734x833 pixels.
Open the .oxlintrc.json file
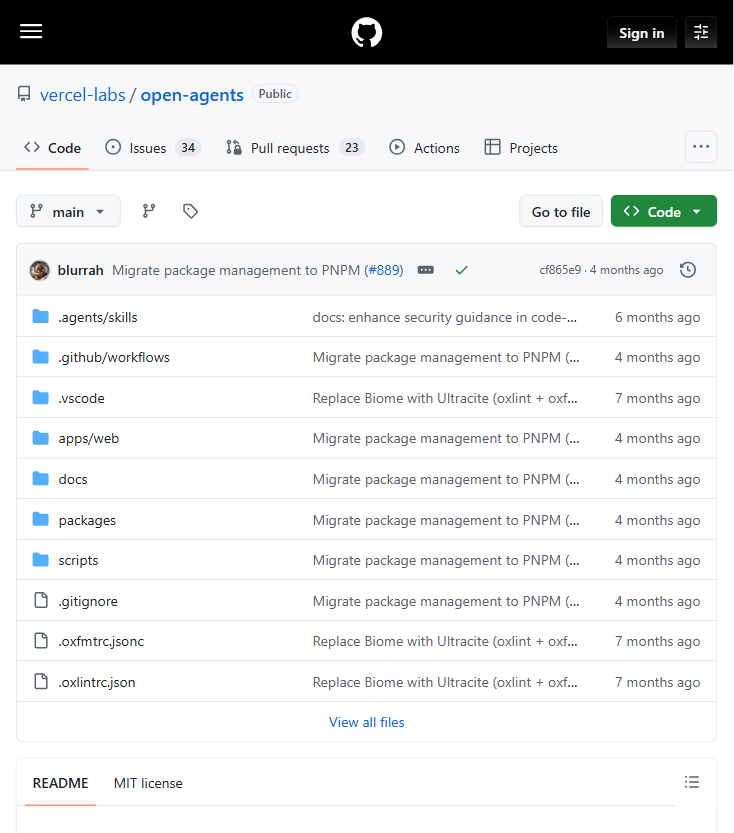click(x=97, y=682)
